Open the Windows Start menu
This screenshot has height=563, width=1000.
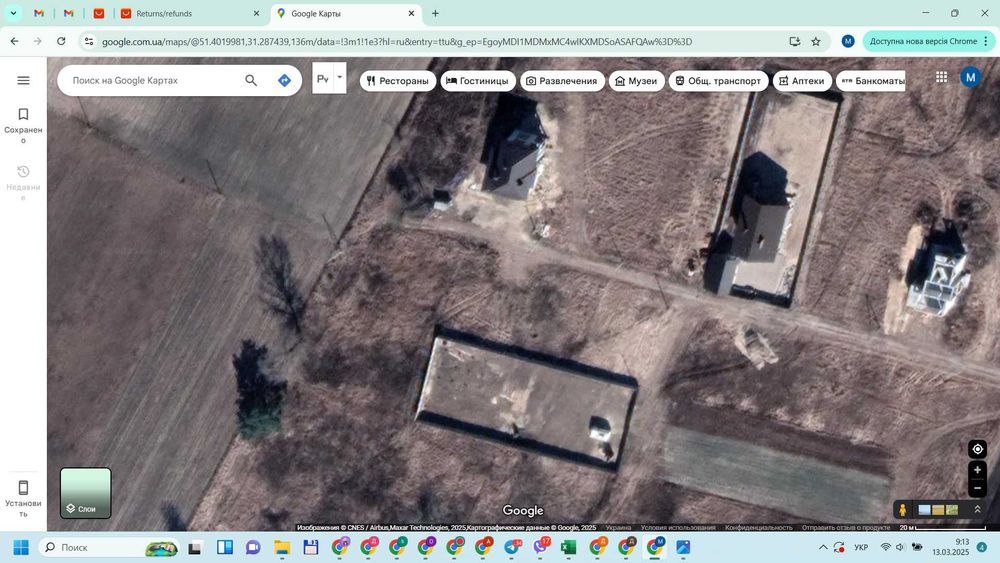tap(20, 547)
